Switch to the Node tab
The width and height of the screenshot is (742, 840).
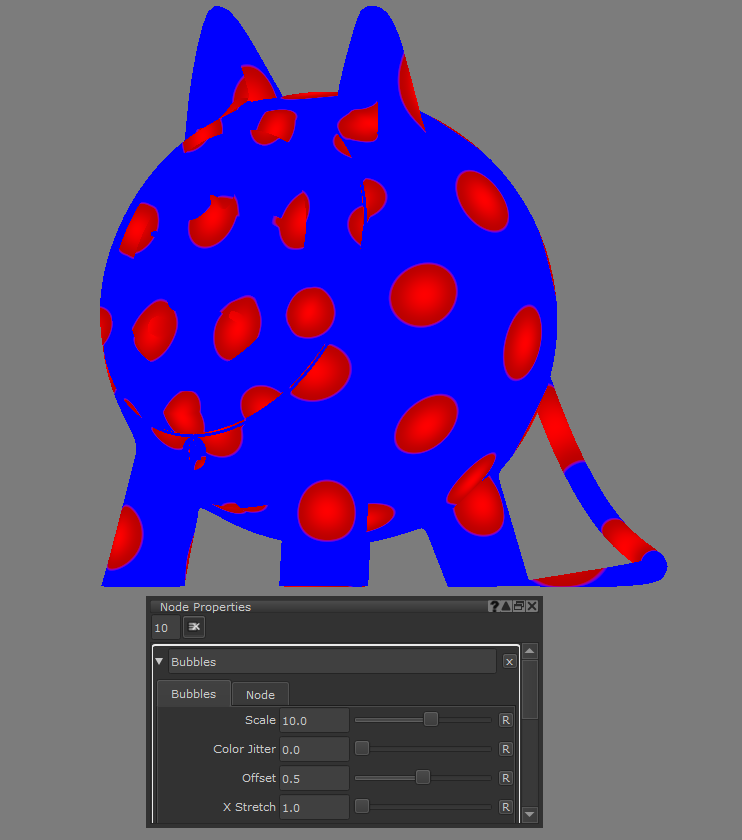260,694
